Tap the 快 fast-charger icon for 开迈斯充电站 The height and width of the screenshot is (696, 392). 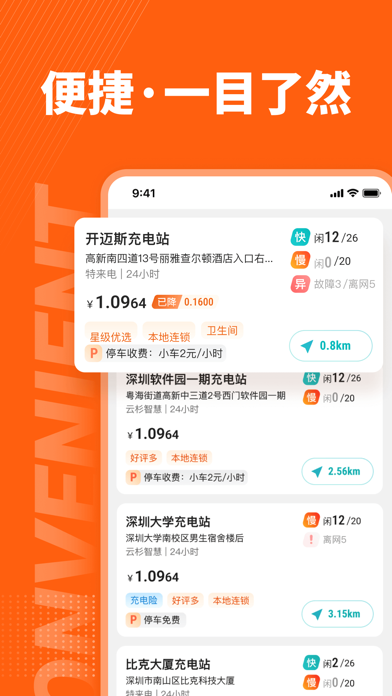point(301,237)
